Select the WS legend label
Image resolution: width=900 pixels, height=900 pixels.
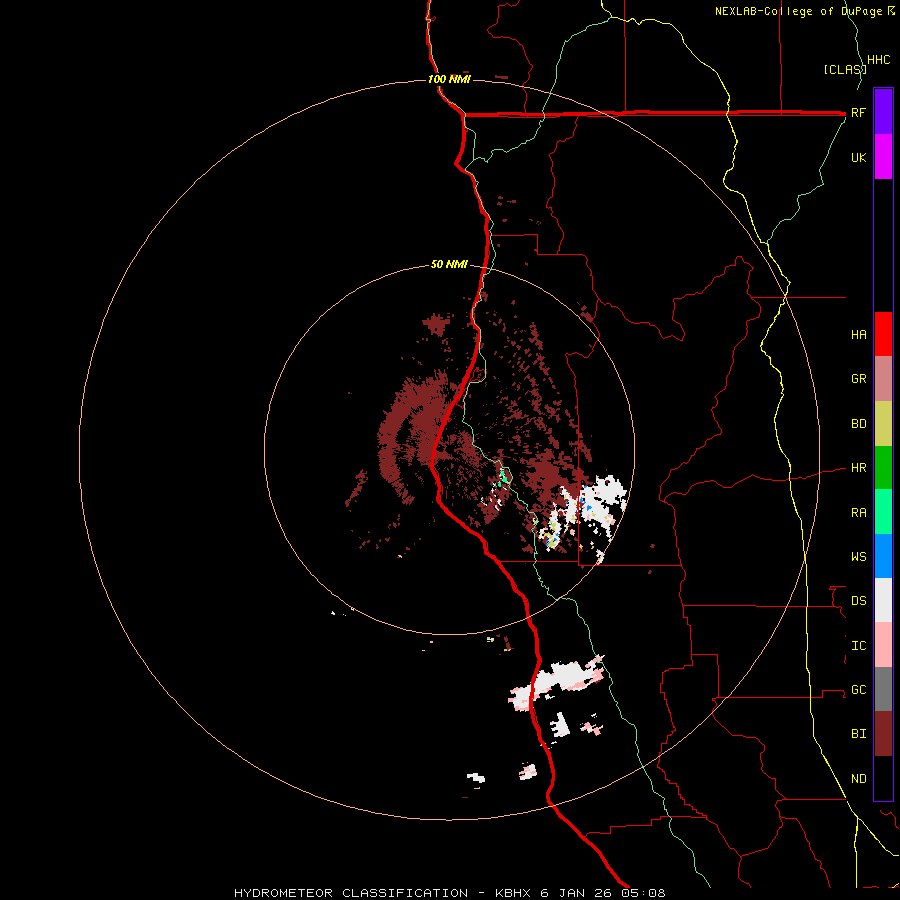click(859, 557)
